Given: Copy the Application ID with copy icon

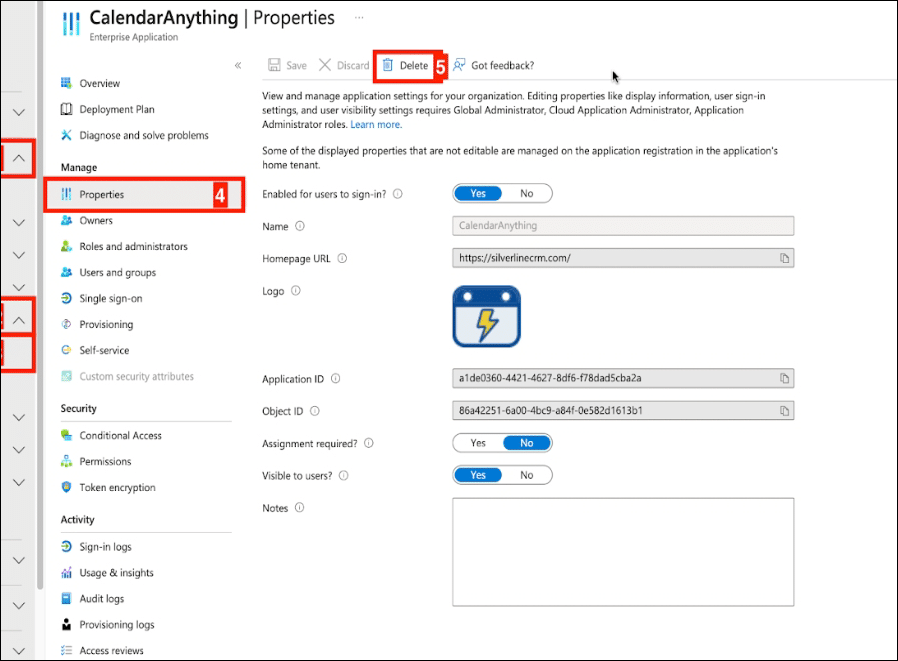Looking at the screenshot, I should pyautogui.click(x=784, y=379).
